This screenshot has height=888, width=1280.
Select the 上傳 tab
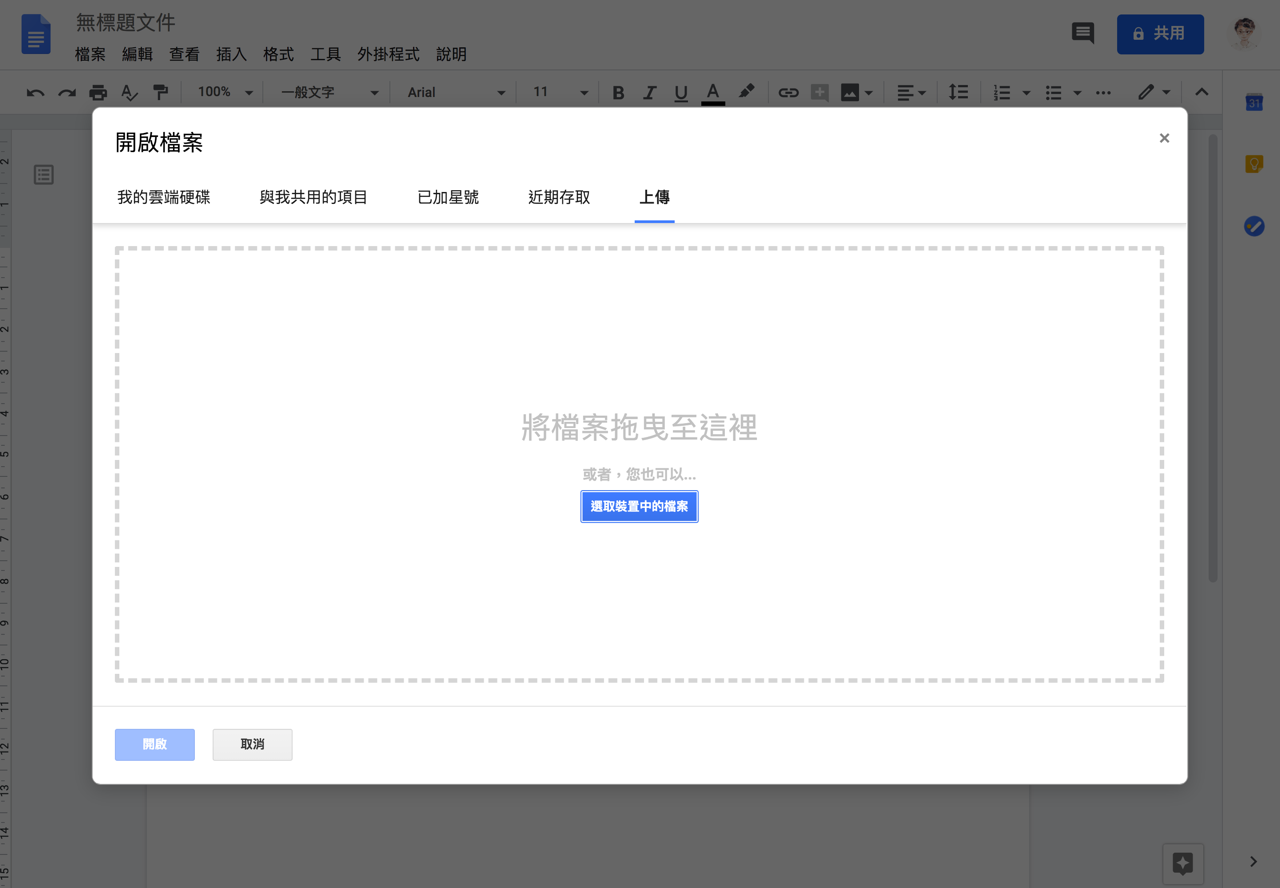pyautogui.click(x=654, y=197)
